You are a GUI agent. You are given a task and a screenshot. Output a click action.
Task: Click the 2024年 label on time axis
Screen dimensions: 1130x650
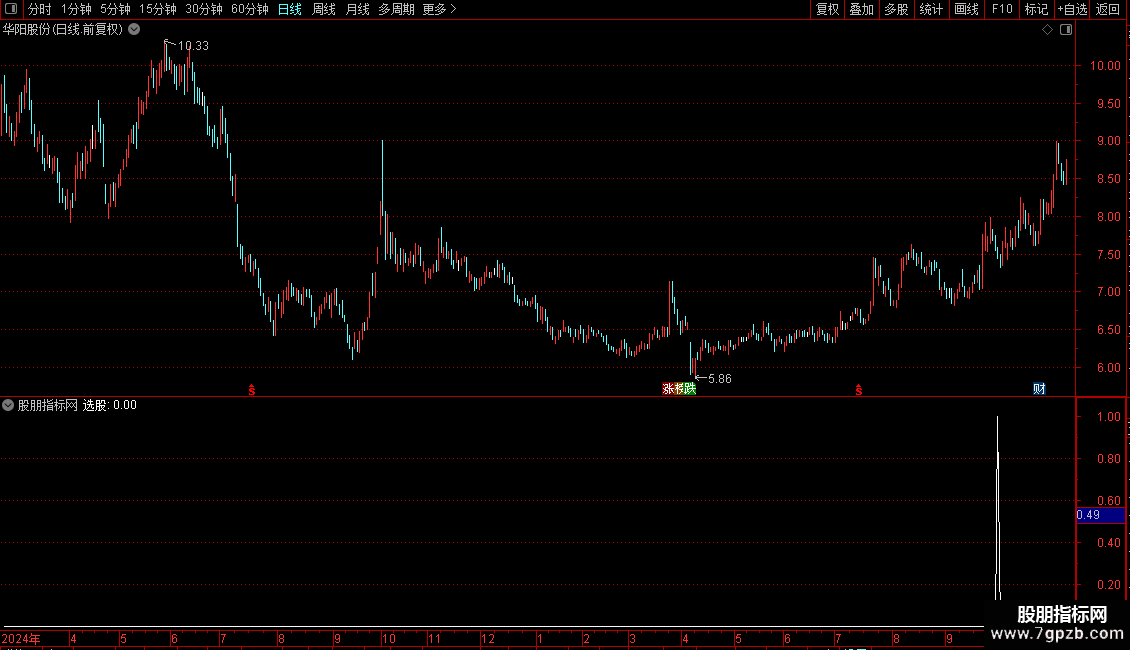(x=21, y=638)
